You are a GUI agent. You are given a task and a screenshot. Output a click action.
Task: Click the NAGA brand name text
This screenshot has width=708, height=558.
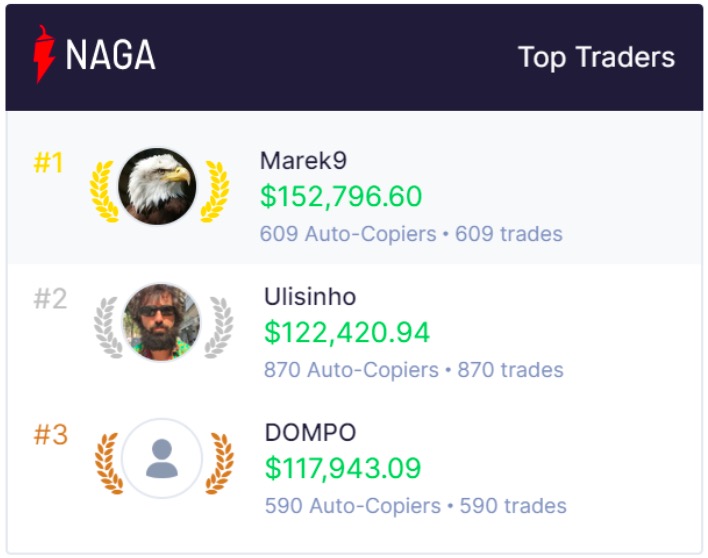[x=110, y=56]
